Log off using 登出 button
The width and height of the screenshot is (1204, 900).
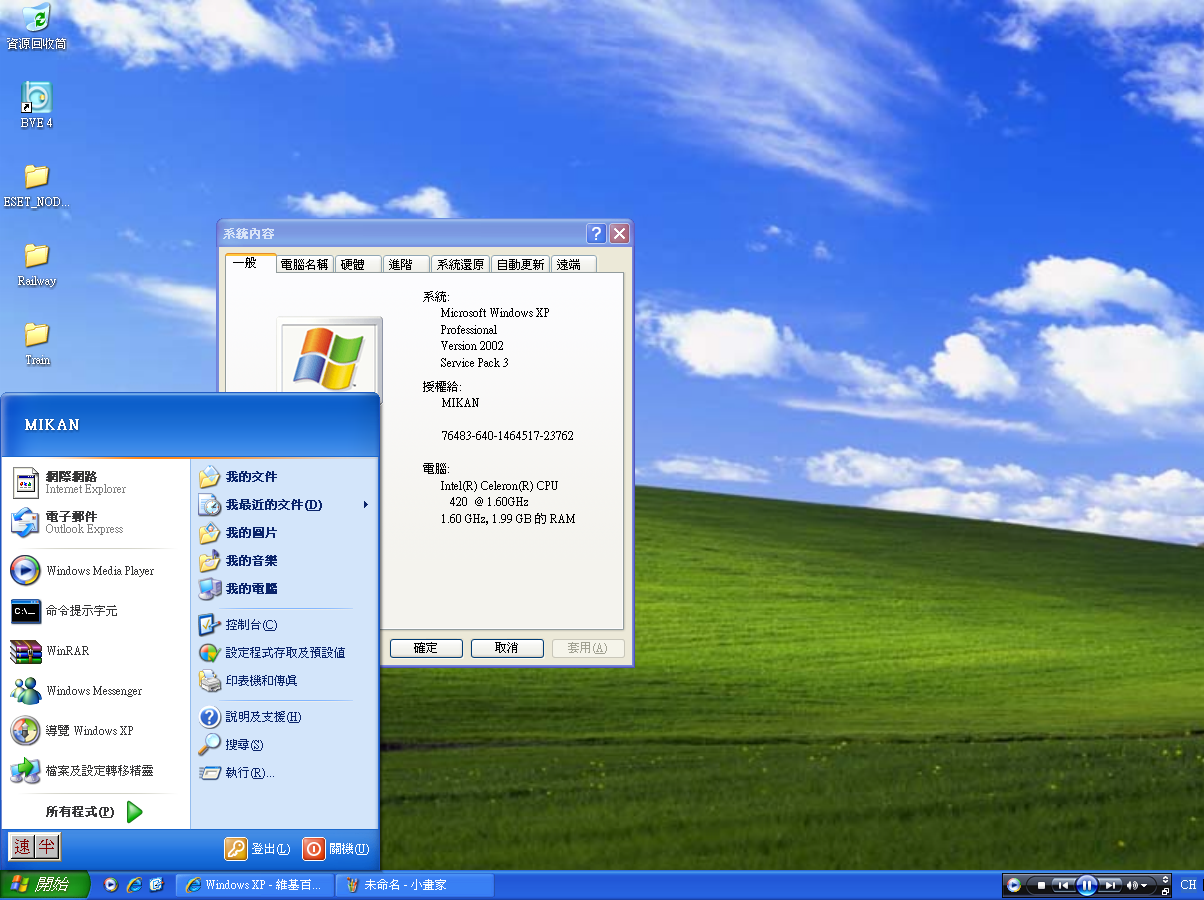258,848
